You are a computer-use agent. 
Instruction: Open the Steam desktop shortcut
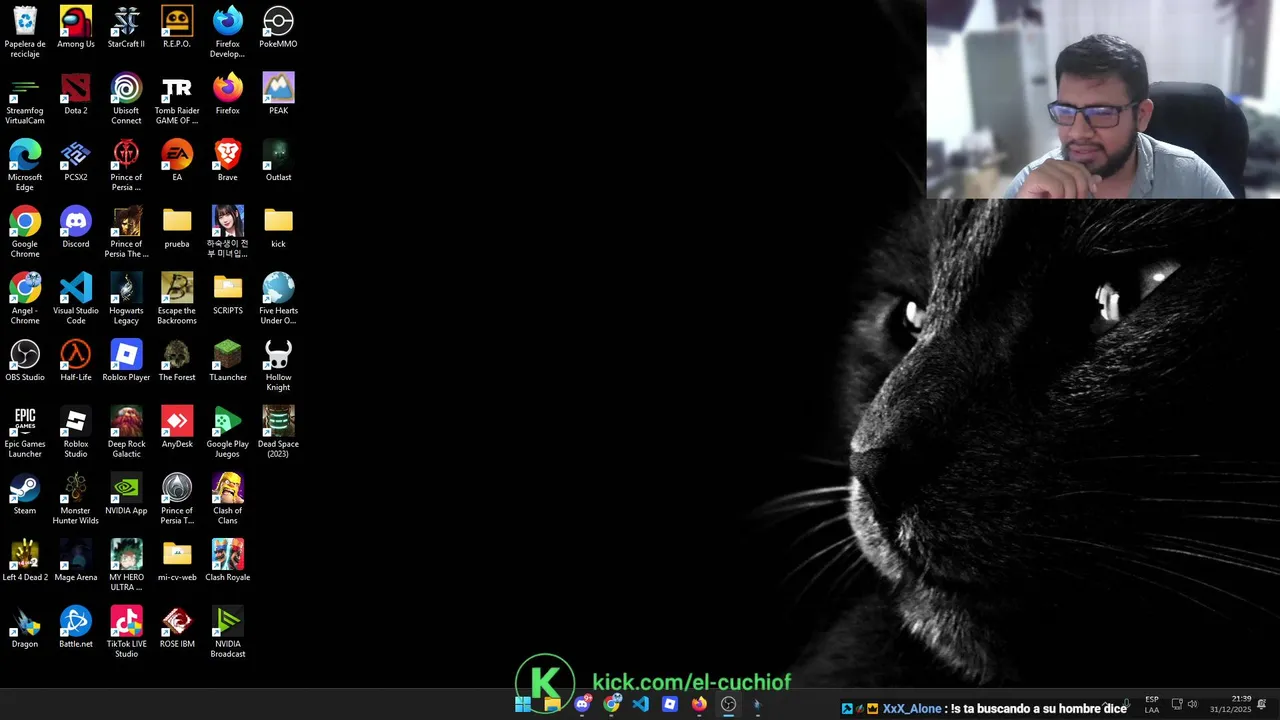click(25, 494)
